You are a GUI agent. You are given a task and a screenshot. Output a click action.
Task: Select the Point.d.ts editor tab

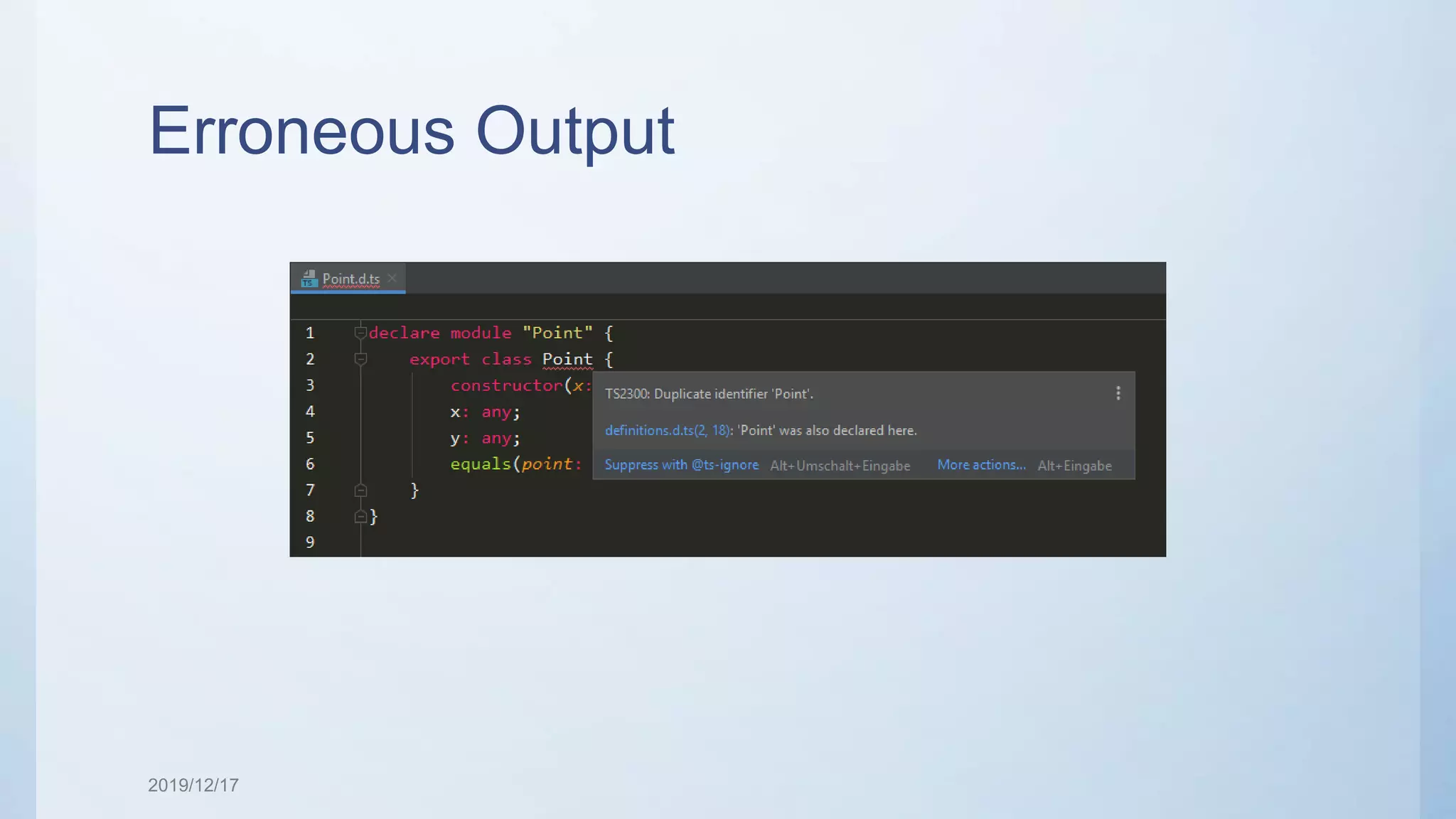coord(348,278)
